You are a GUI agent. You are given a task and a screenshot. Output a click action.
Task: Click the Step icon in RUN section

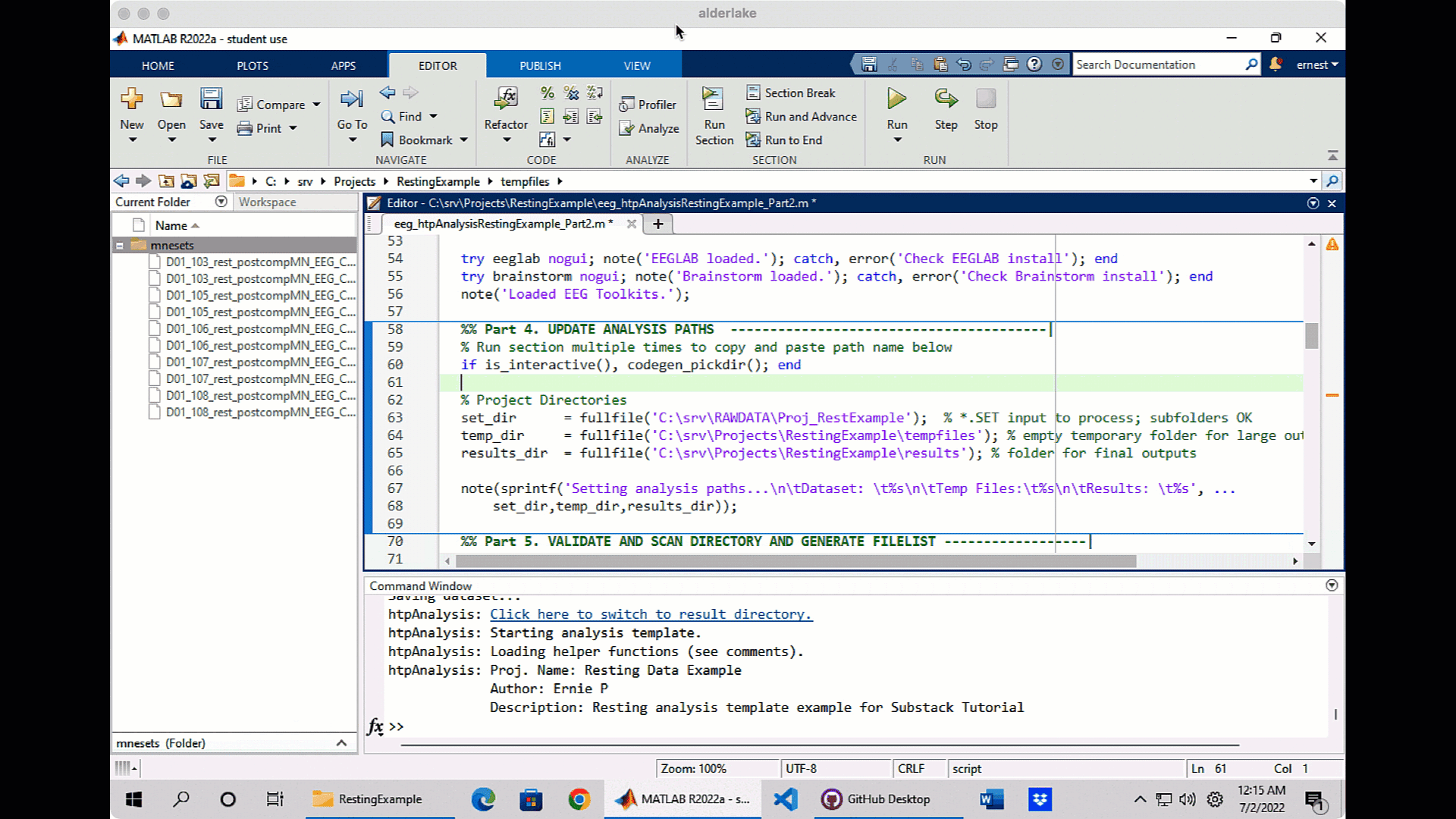946,99
